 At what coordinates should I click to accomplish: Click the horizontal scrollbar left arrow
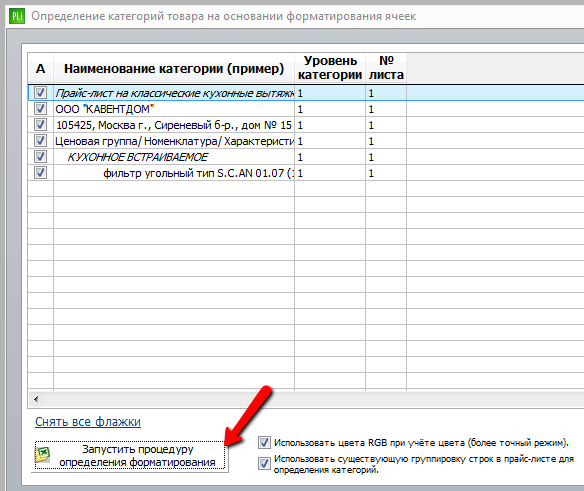36,399
